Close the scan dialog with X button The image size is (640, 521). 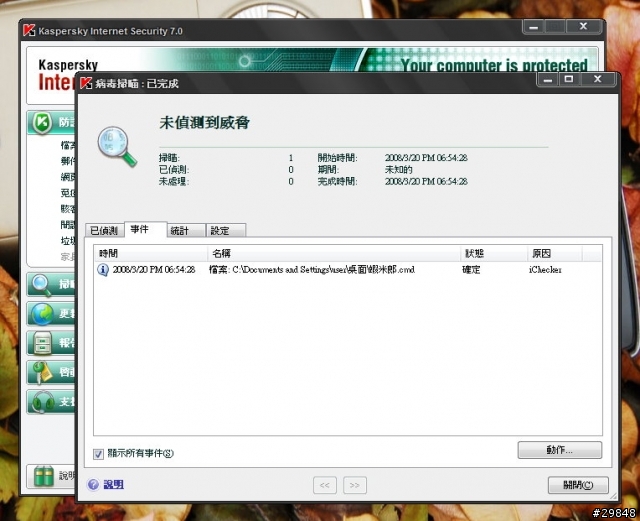coord(598,79)
